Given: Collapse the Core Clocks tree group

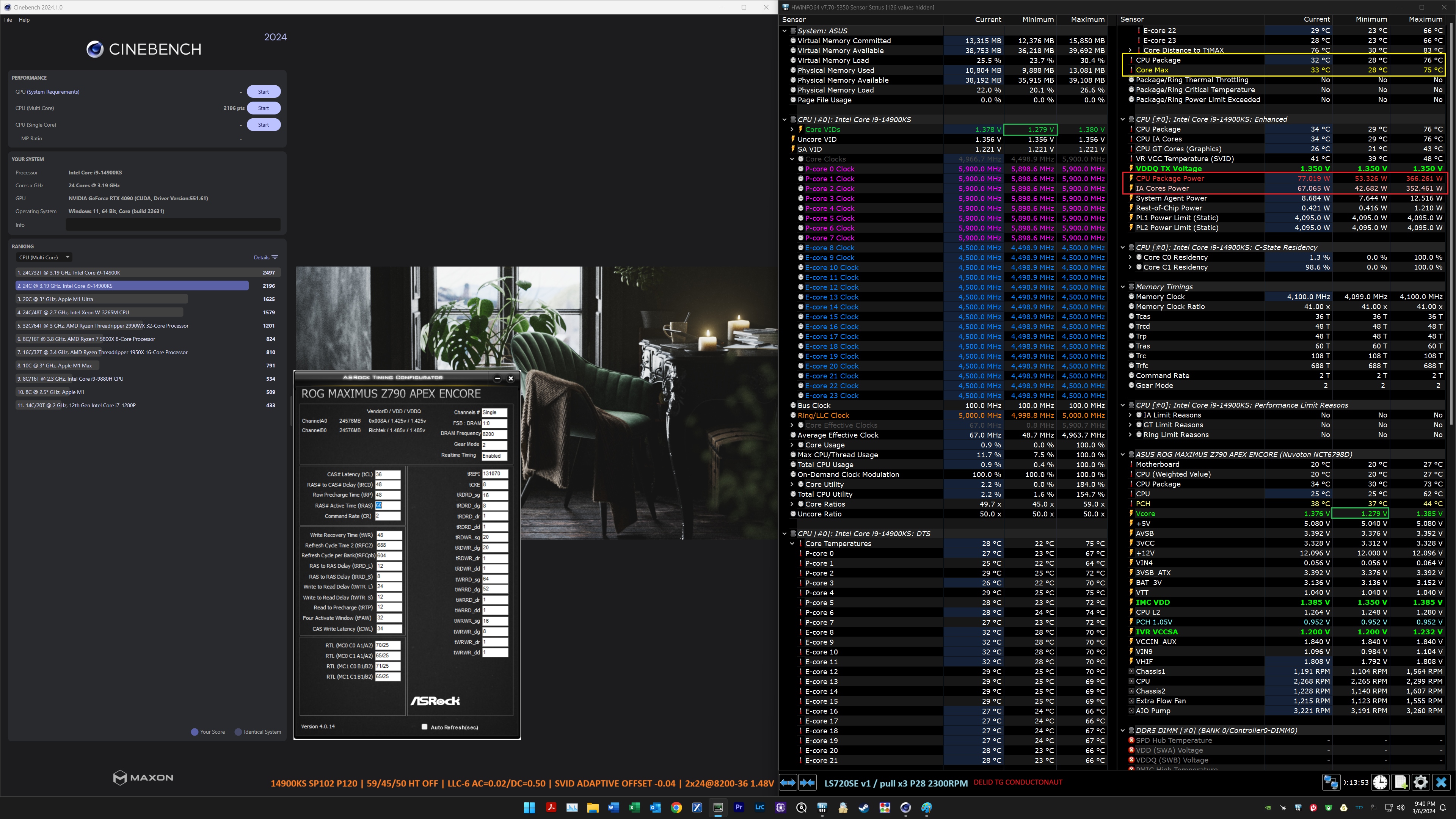Looking at the screenshot, I should (x=792, y=159).
